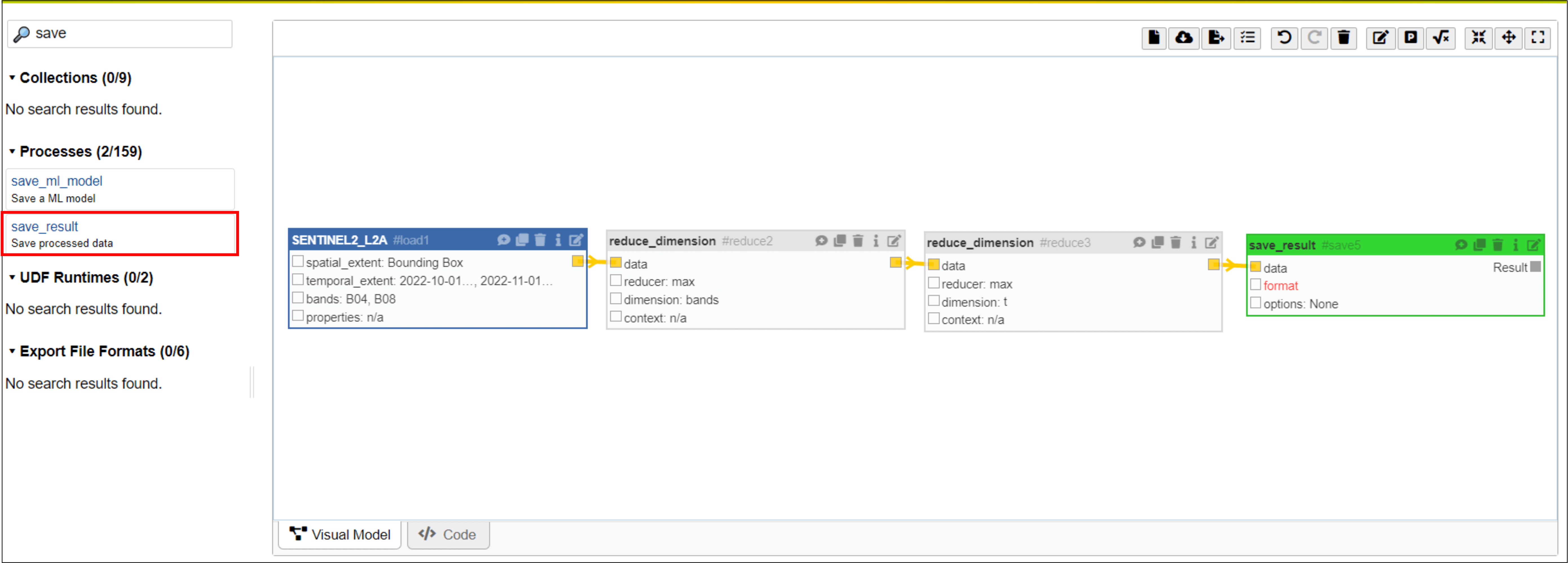The height and width of the screenshot is (563, 1568).
Task: Check the spatial_extent checkbox in SENTINEL2_L2A
Action: point(298,261)
